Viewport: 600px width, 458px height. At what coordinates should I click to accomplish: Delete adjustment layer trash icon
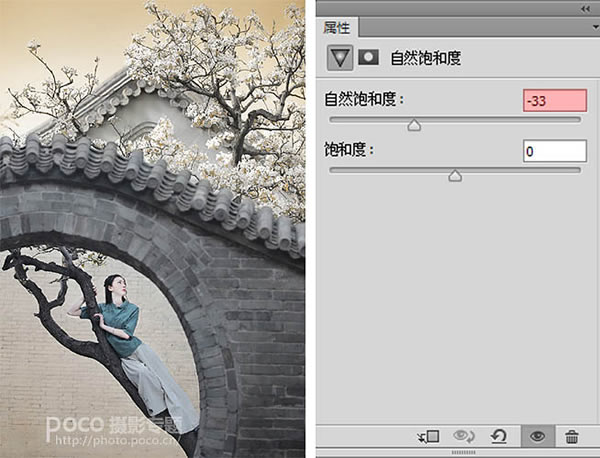[571, 437]
